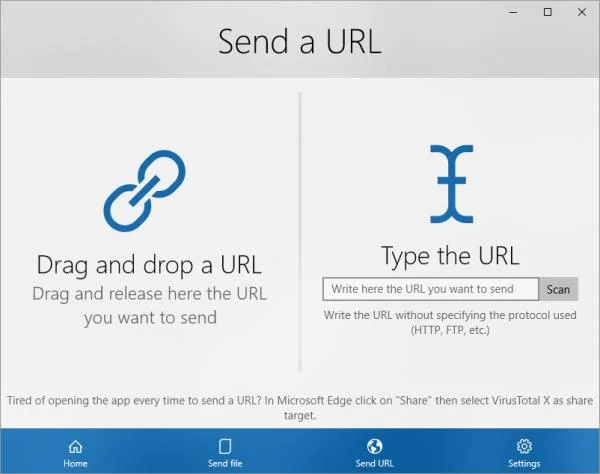Image resolution: width=600 pixels, height=474 pixels.
Task: Click the 'Send a URL' page heading
Action: pos(300,41)
